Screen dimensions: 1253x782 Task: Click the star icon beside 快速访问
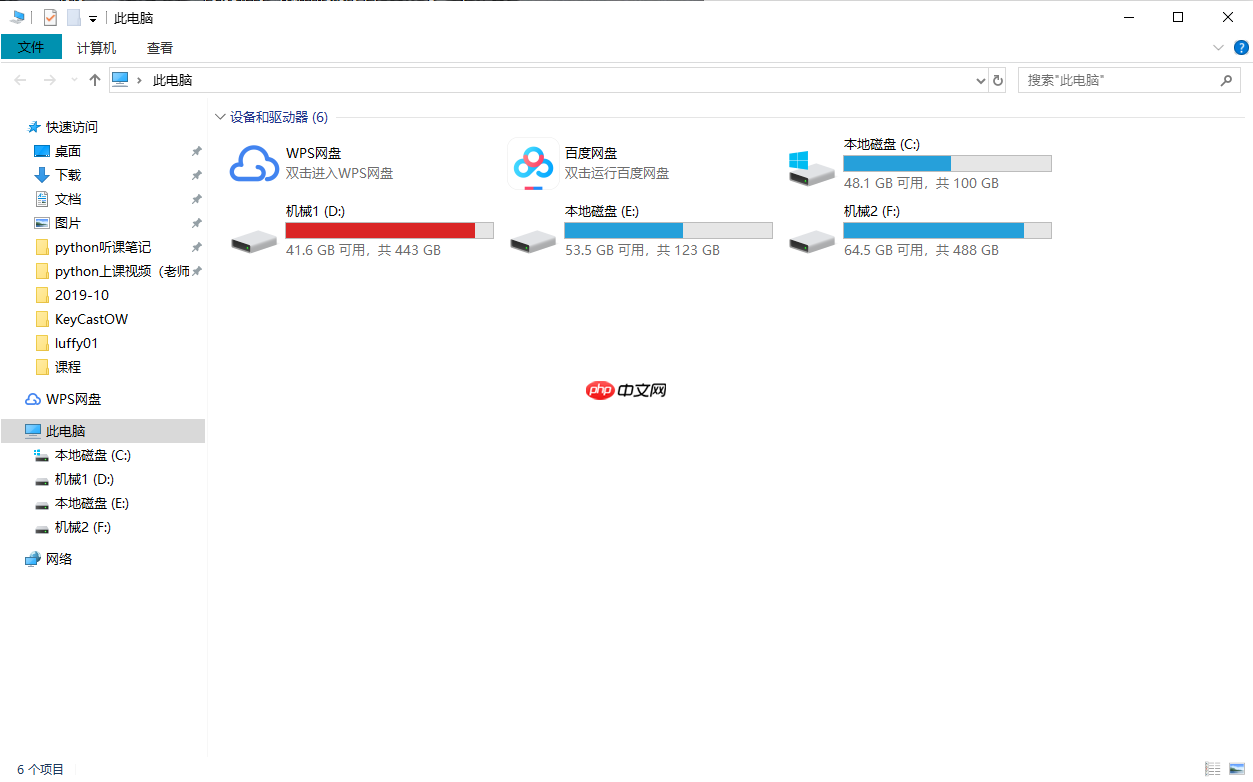pos(34,127)
